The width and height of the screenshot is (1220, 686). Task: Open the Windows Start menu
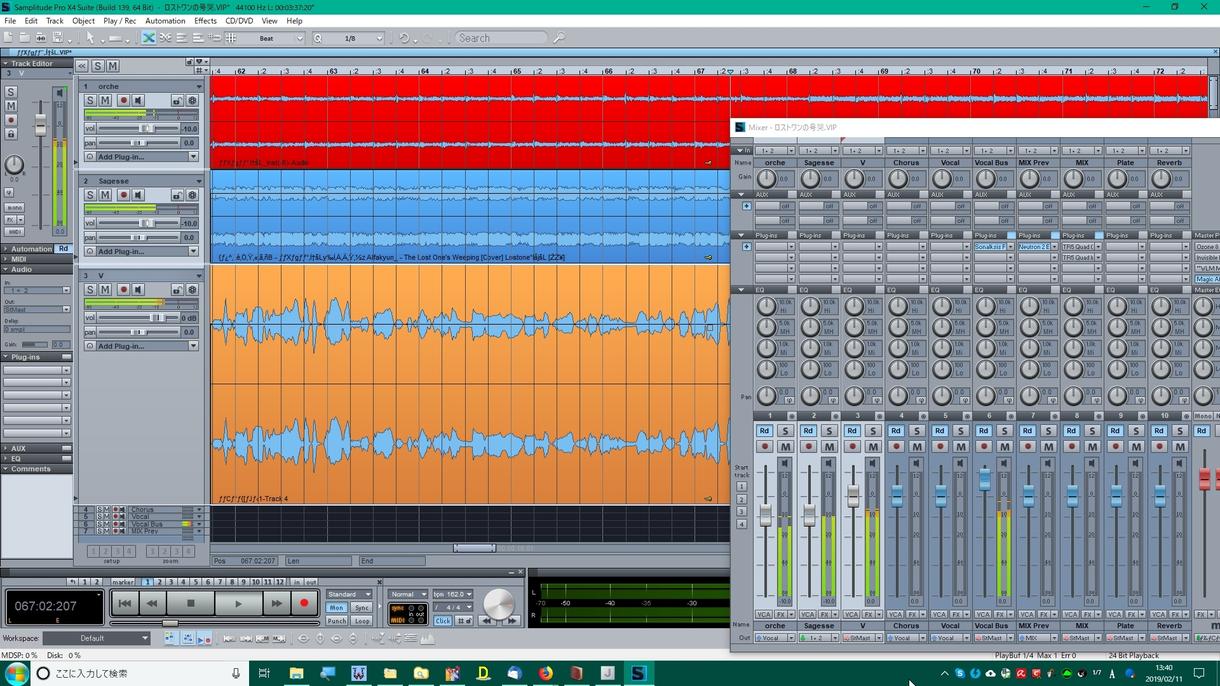coord(16,673)
